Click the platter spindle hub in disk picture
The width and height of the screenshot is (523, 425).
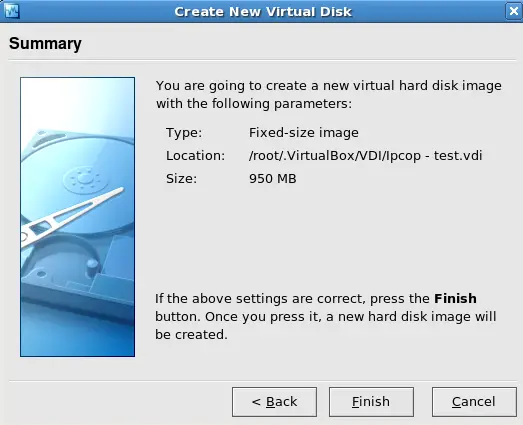coord(86,179)
